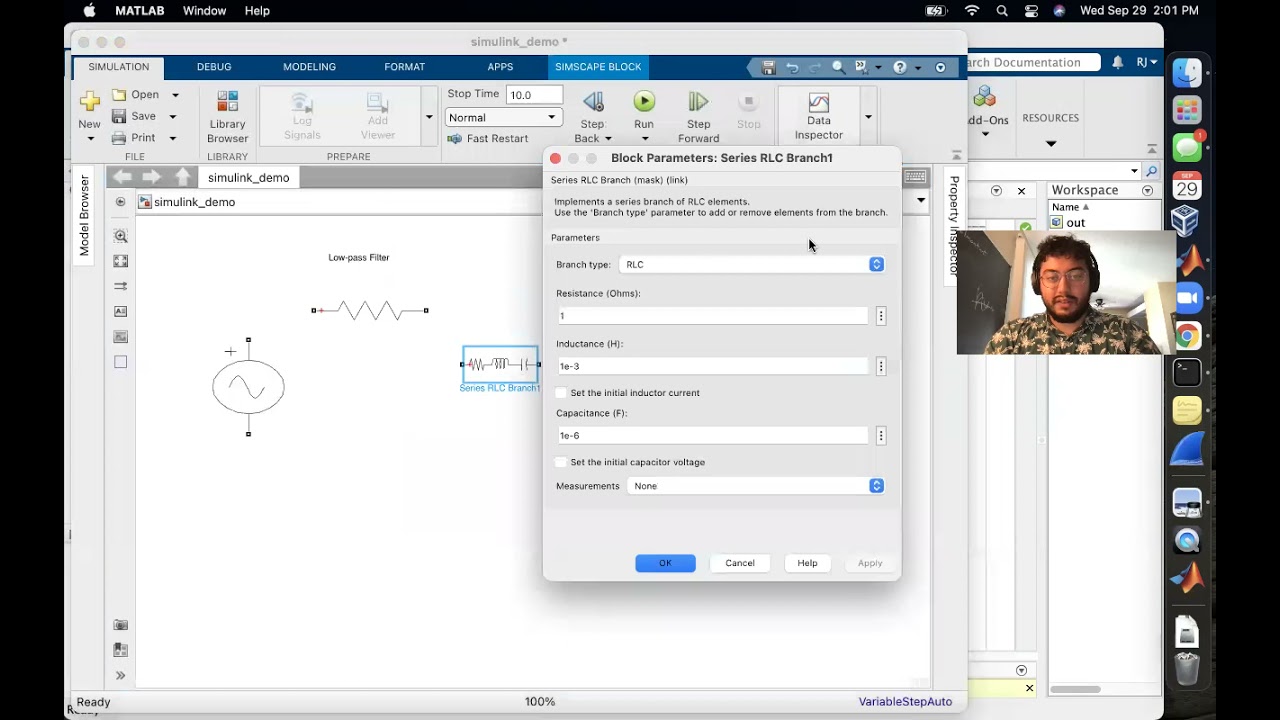Switch to the Simulation tab

coord(119,67)
